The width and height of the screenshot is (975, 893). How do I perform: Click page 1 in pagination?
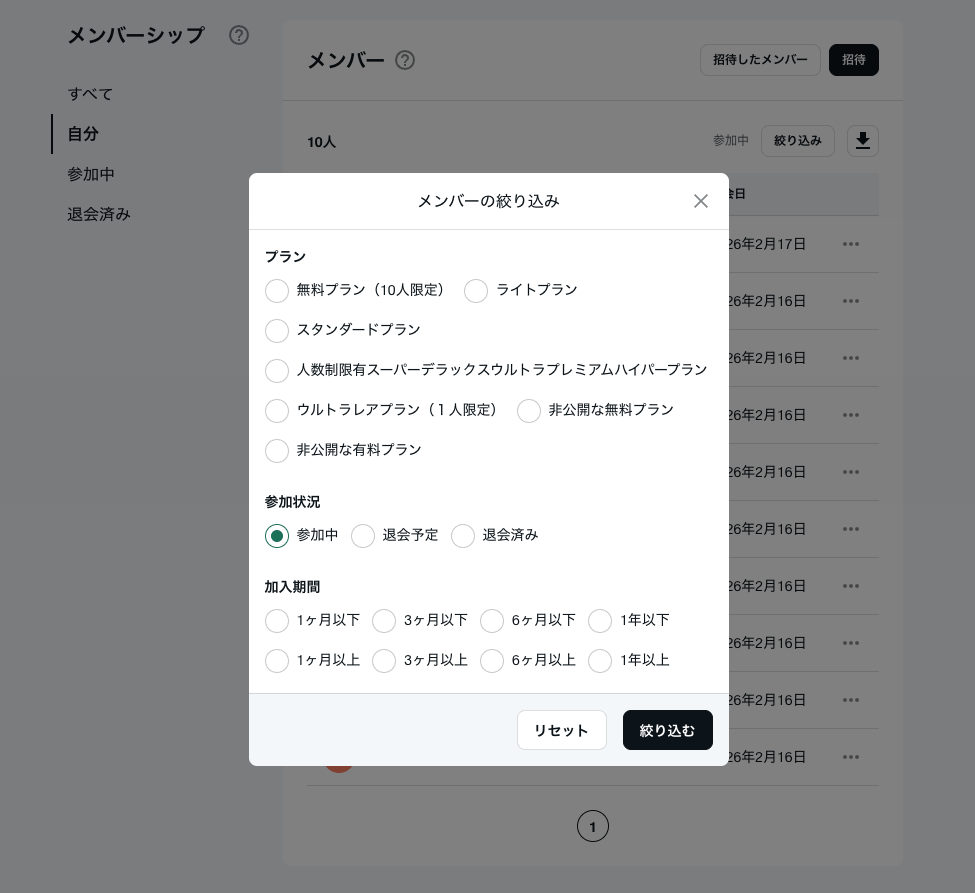point(592,826)
